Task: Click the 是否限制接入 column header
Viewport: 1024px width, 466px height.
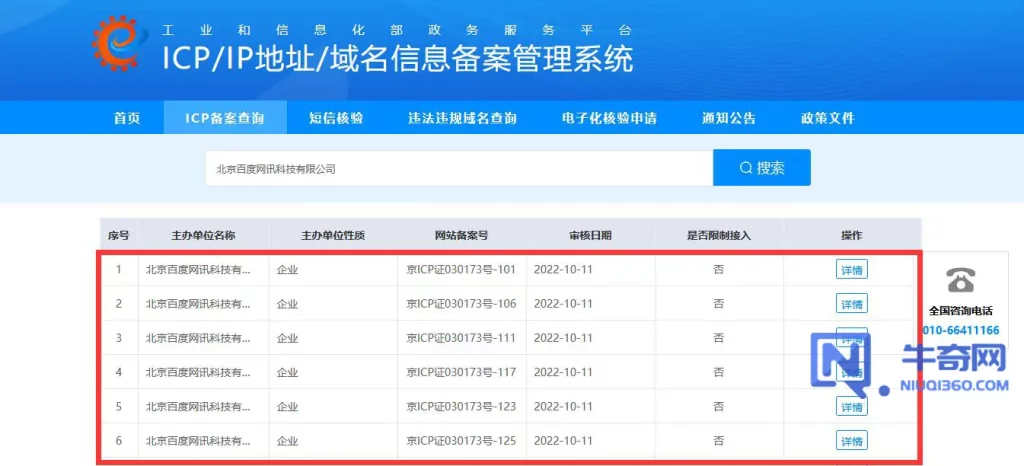Action: (x=719, y=236)
